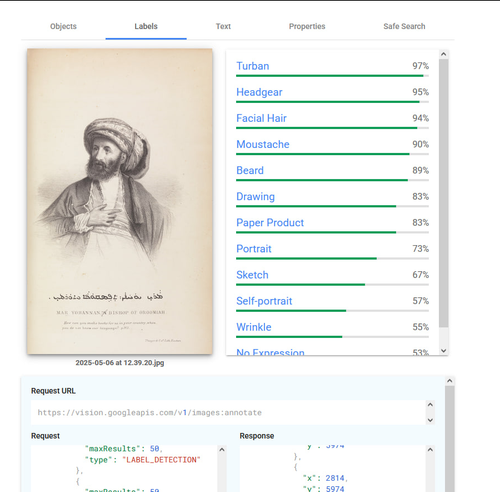
Task: Click the Response code pane up arrow
Action: click(430, 450)
